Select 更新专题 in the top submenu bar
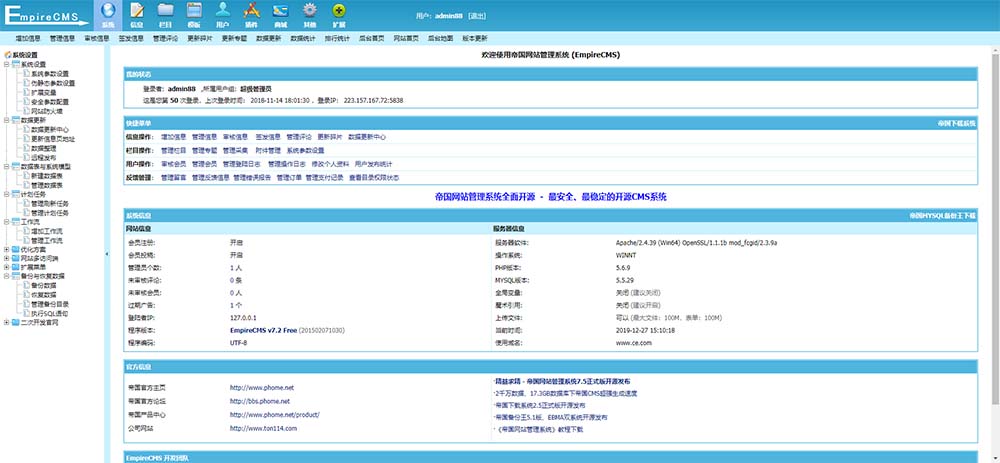The height and width of the screenshot is (463, 1000). tap(234, 38)
